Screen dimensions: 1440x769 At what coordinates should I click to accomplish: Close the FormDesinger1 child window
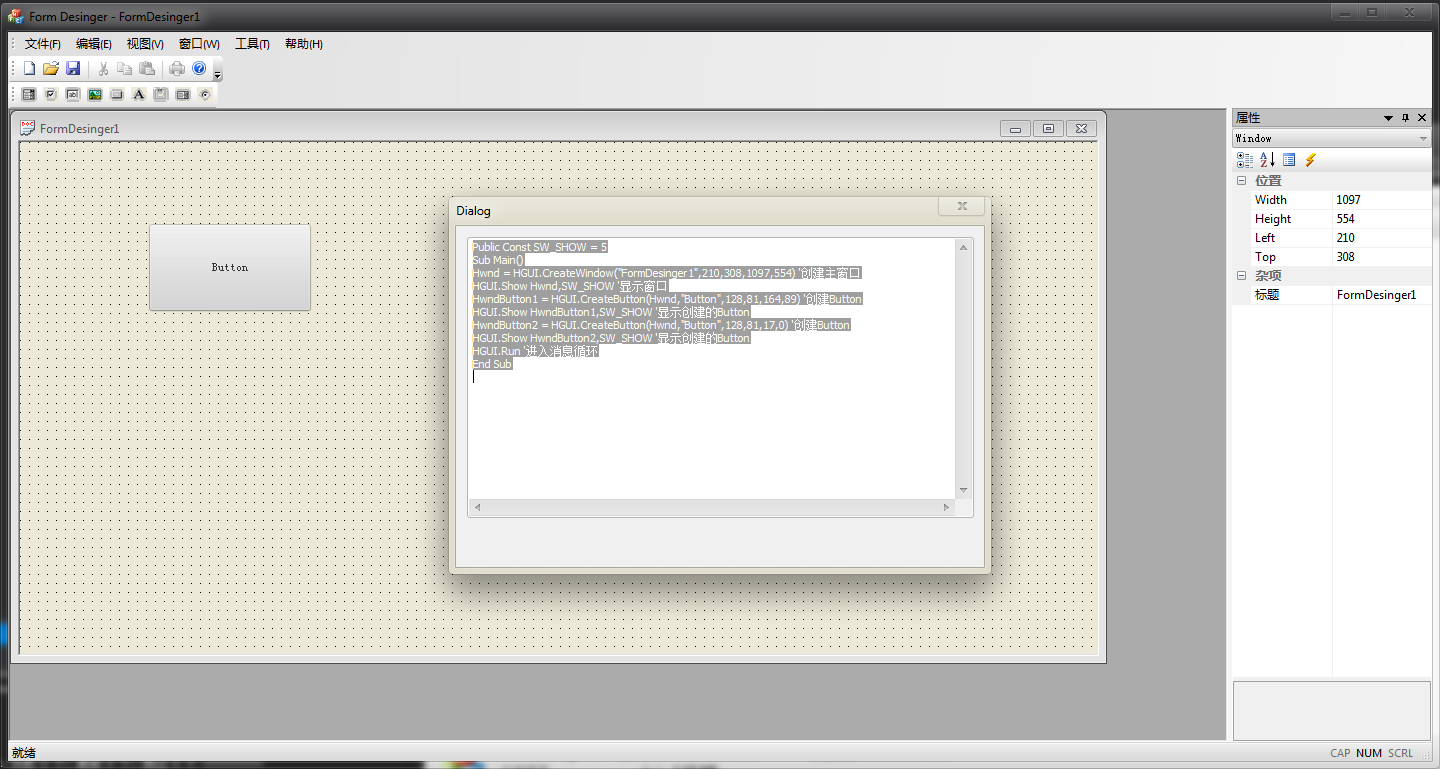point(1081,128)
